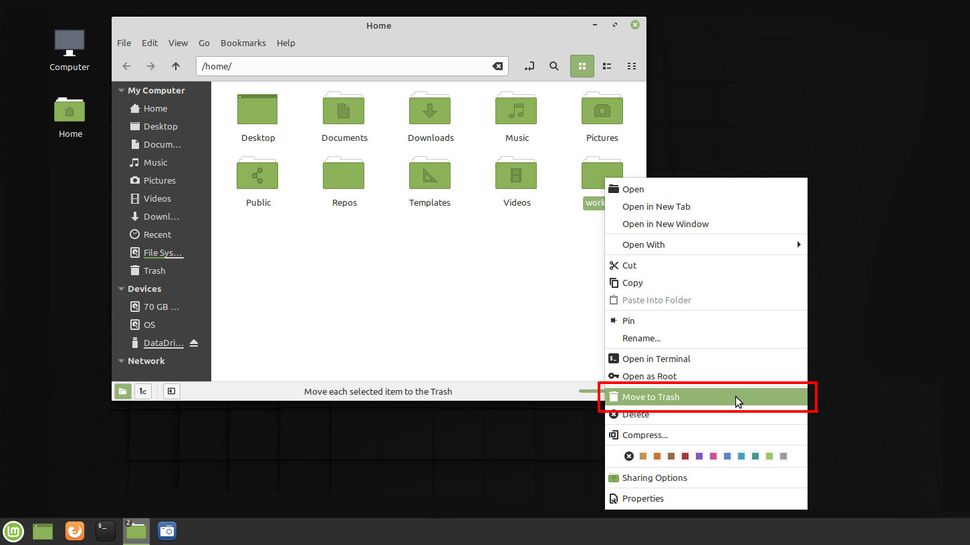The height and width of the screenshot is (545, 970).
Task: Expand the Open With submenu
Action: pyautogui.click(x=706, y=244)
